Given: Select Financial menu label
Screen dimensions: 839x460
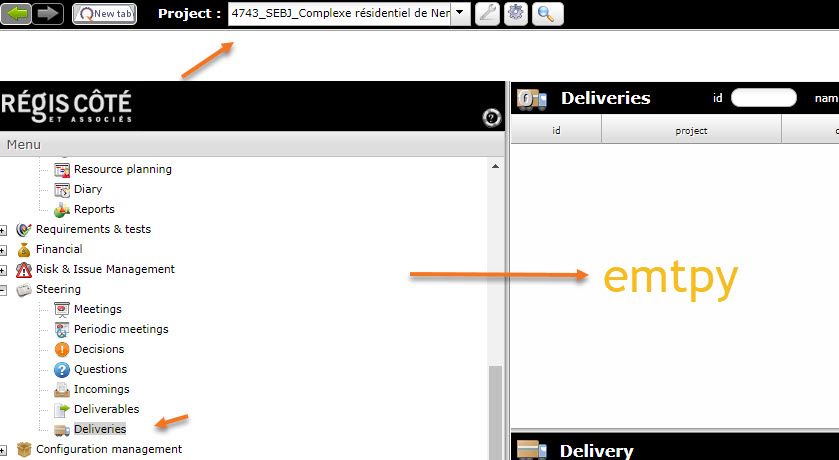Looking at the screenshot, I should click(59, 249).
